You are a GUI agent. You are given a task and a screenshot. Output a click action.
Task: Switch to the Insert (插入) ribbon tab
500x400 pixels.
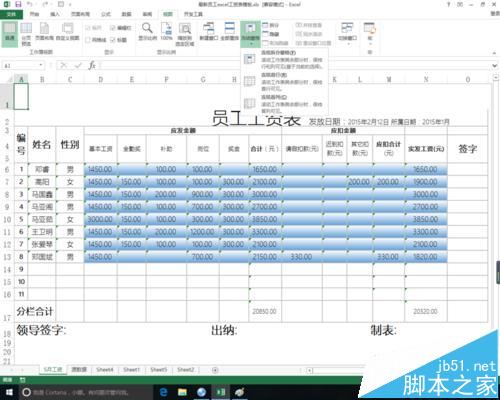pos(55,14)
